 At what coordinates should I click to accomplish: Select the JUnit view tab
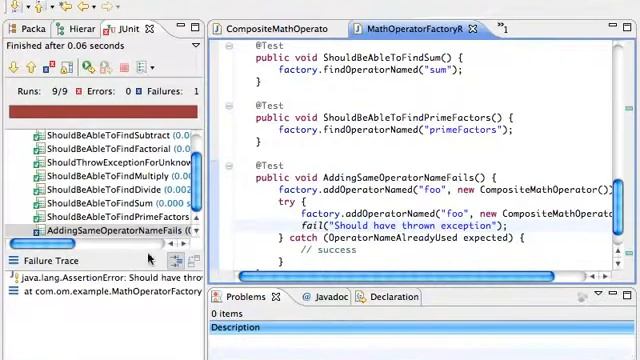point(122,29)
